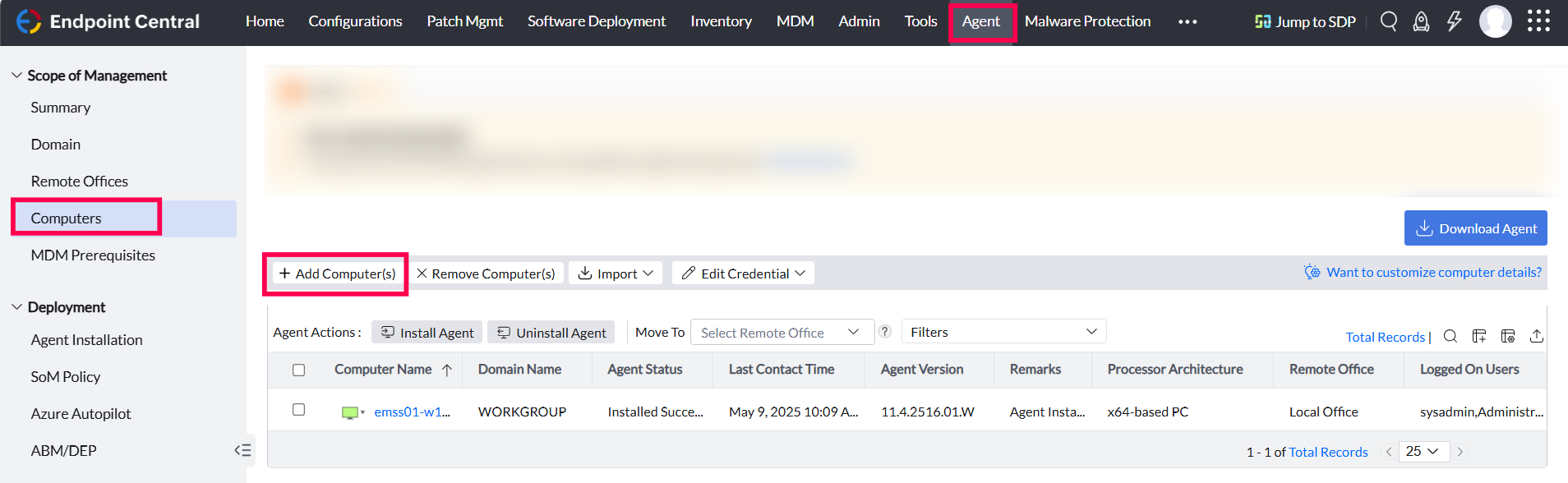This screenshot has width=1568, height=483.
Task: Click Uninstall Agent action button
Action: coord(551,332)
